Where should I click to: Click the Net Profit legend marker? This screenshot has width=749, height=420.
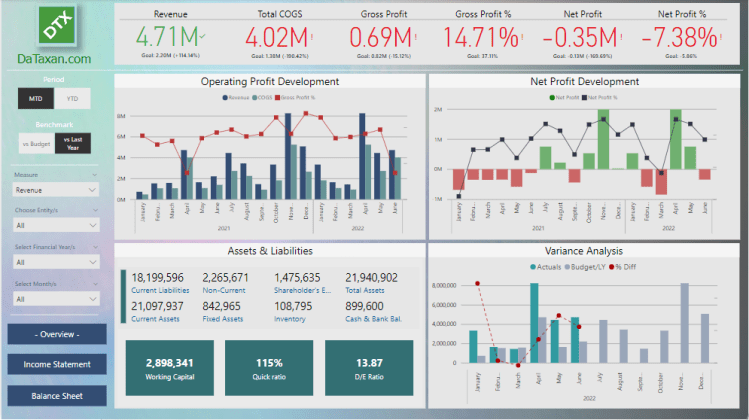pyautogui.click(x=549, y=98)
